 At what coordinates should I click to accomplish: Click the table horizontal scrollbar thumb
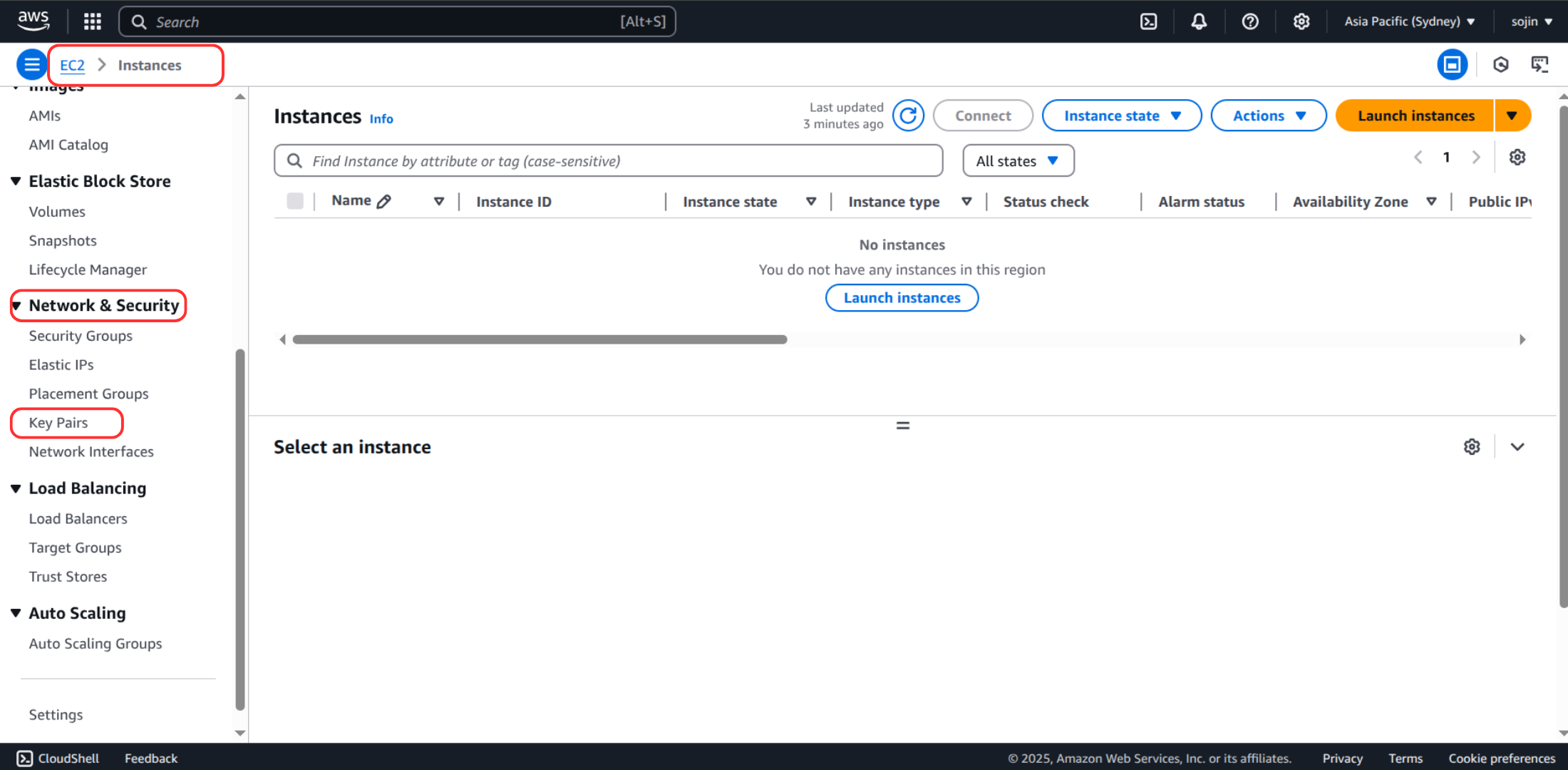pyautogui.click(x=540, y=339)
